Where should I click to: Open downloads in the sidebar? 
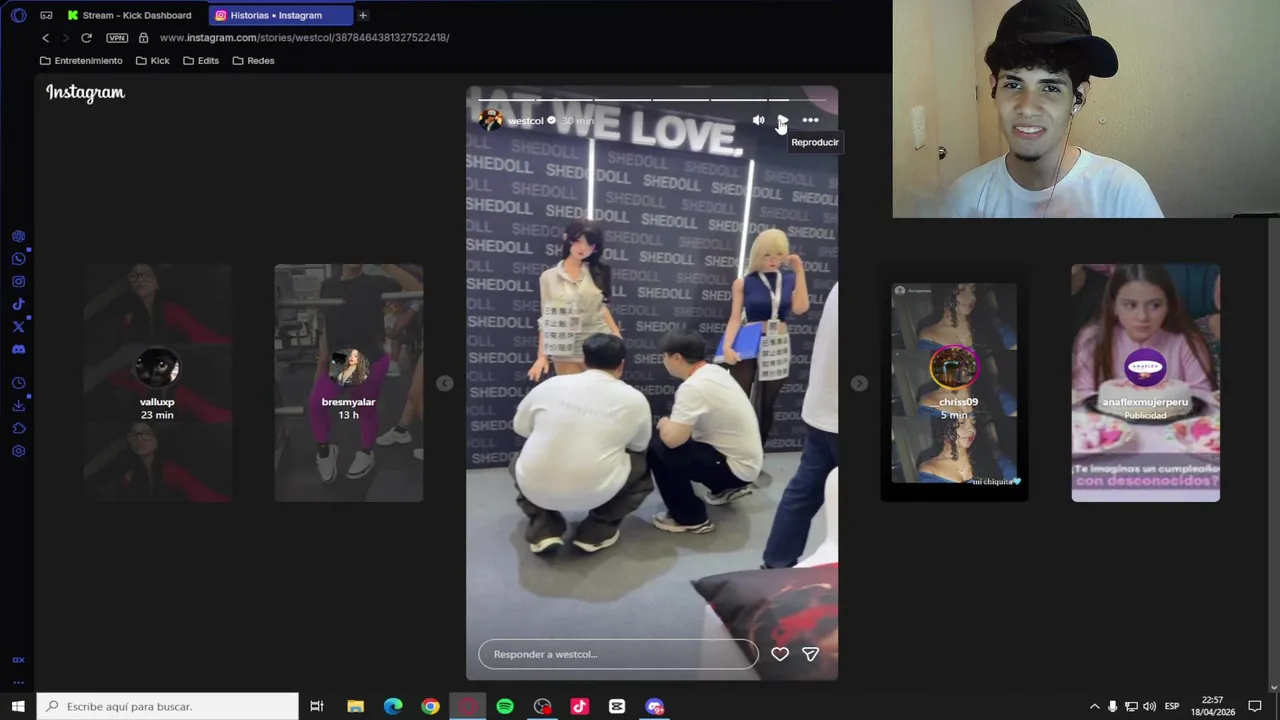(x=18, y=406)
